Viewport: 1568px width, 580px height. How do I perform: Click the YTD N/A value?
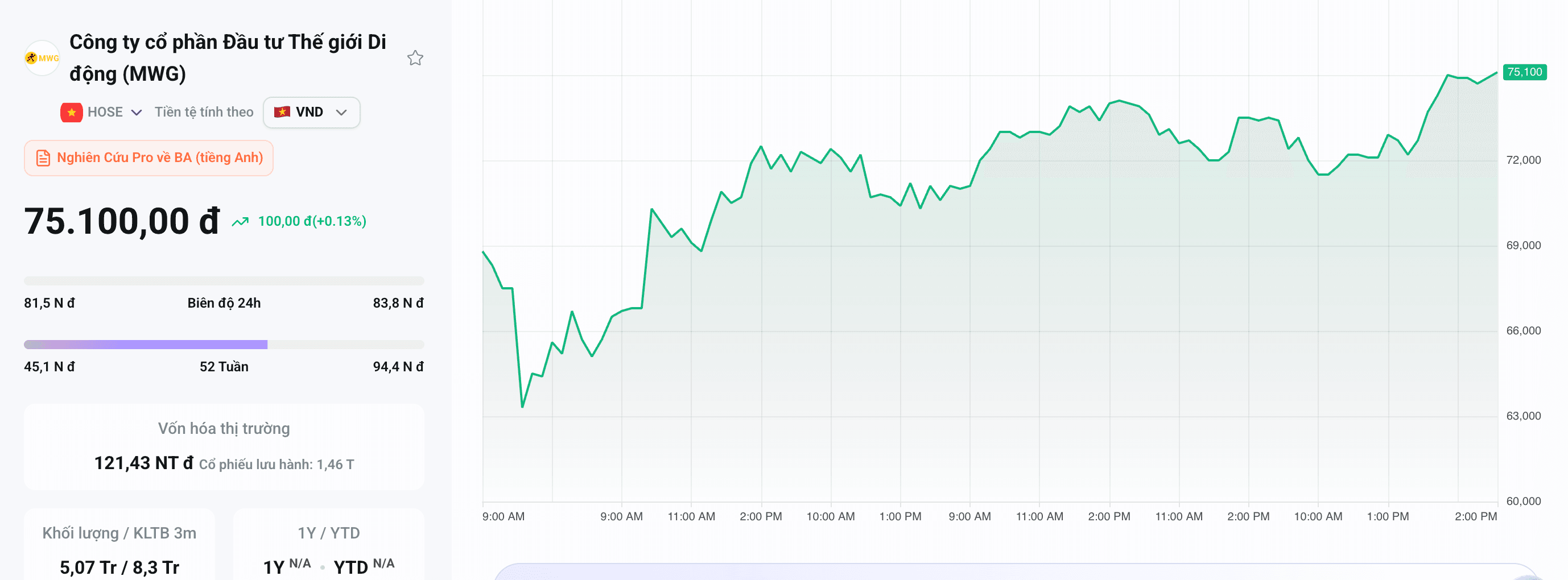click(364, 566)
